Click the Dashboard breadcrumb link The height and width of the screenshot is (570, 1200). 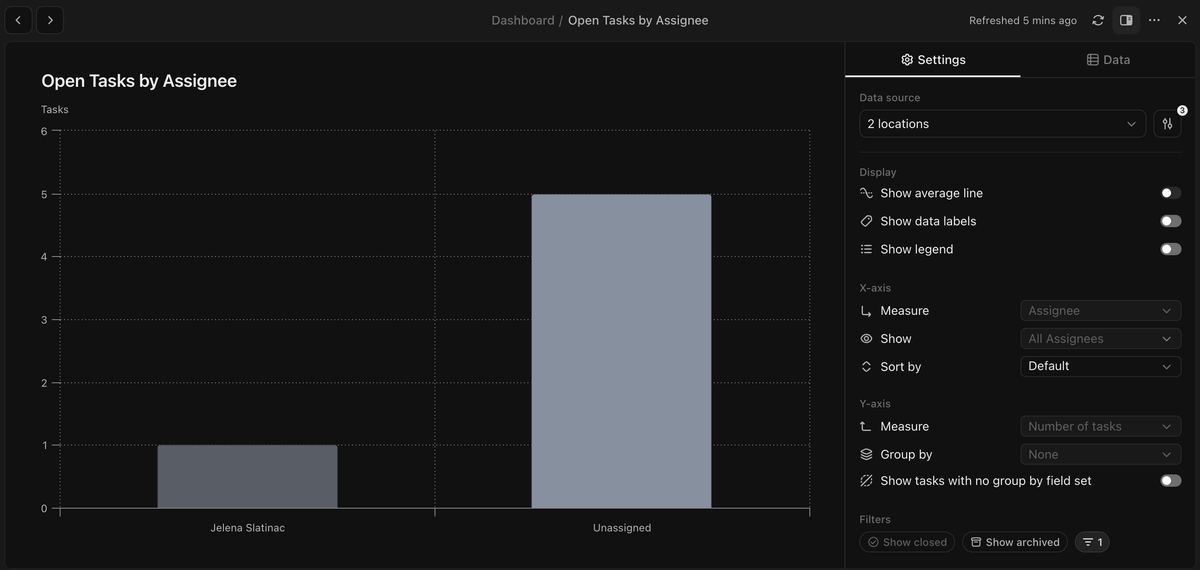coord(522,20)
